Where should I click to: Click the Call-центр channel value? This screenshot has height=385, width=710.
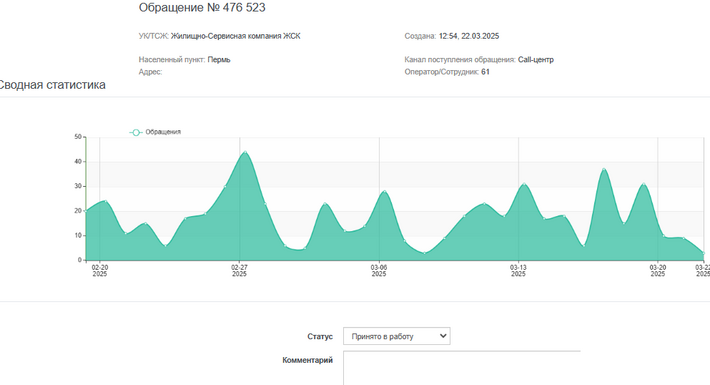click(x=536, y=60)
